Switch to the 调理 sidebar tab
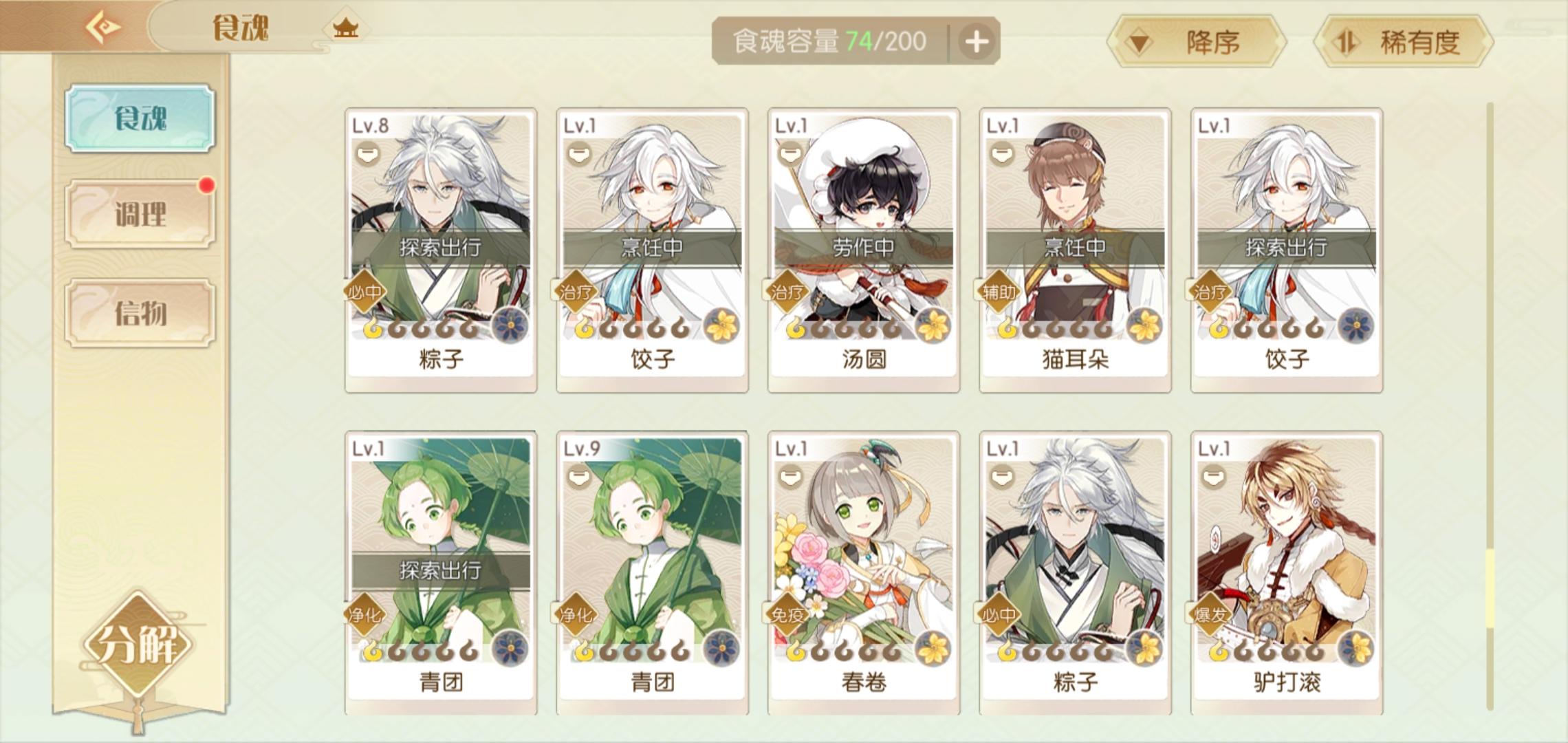Image resolution: width=1568 pixels, height=743 pixels. click(140, 215)
